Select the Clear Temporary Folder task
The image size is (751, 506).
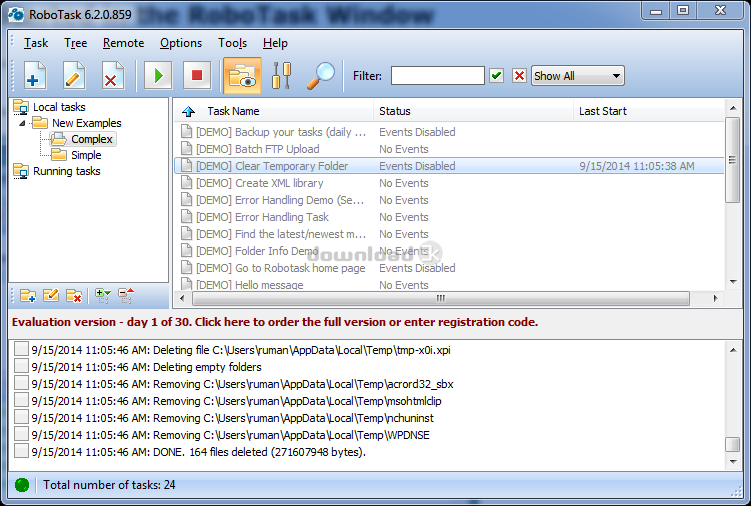pos(449,166)
